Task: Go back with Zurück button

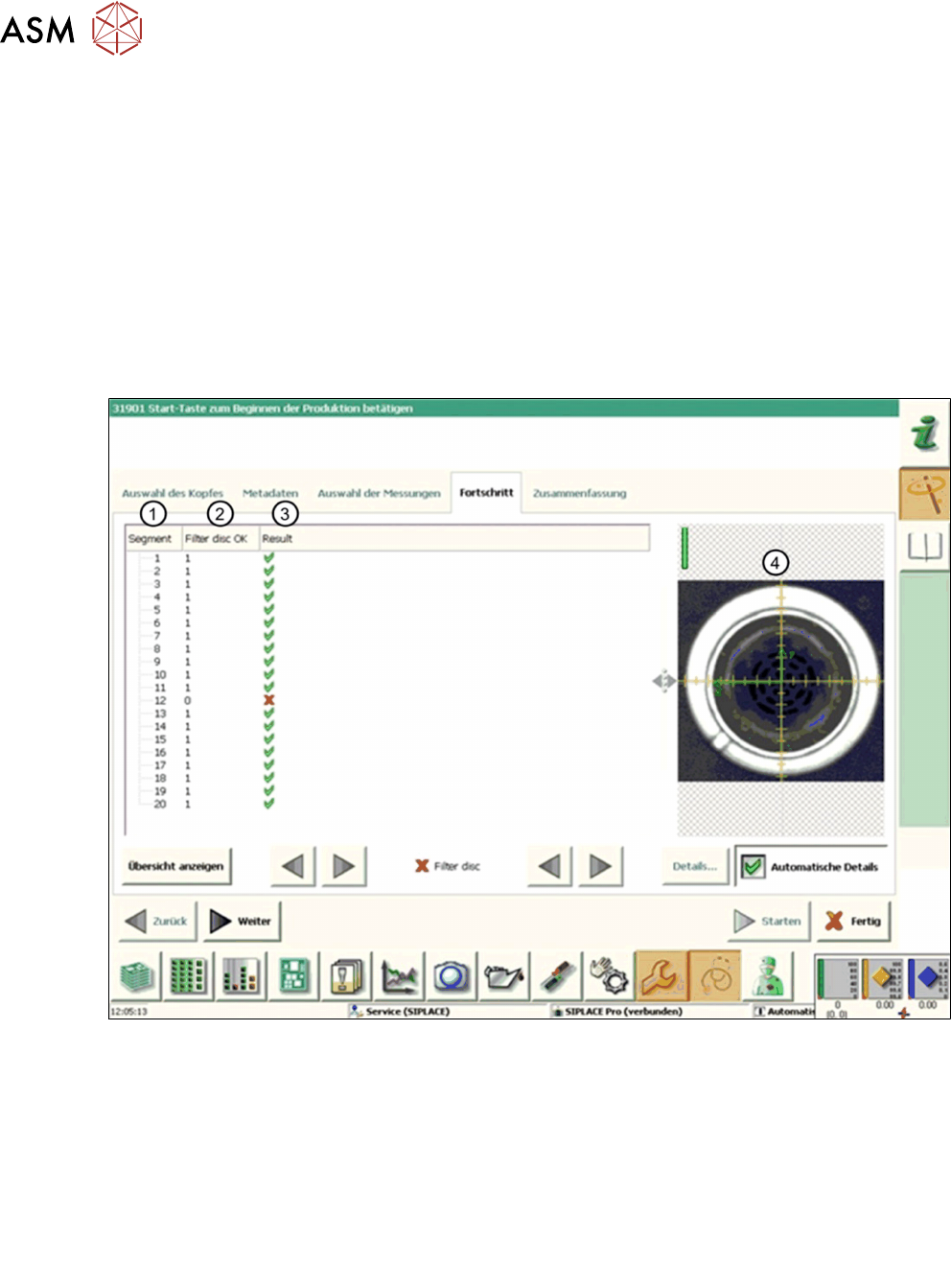Action: click(159, 921)
